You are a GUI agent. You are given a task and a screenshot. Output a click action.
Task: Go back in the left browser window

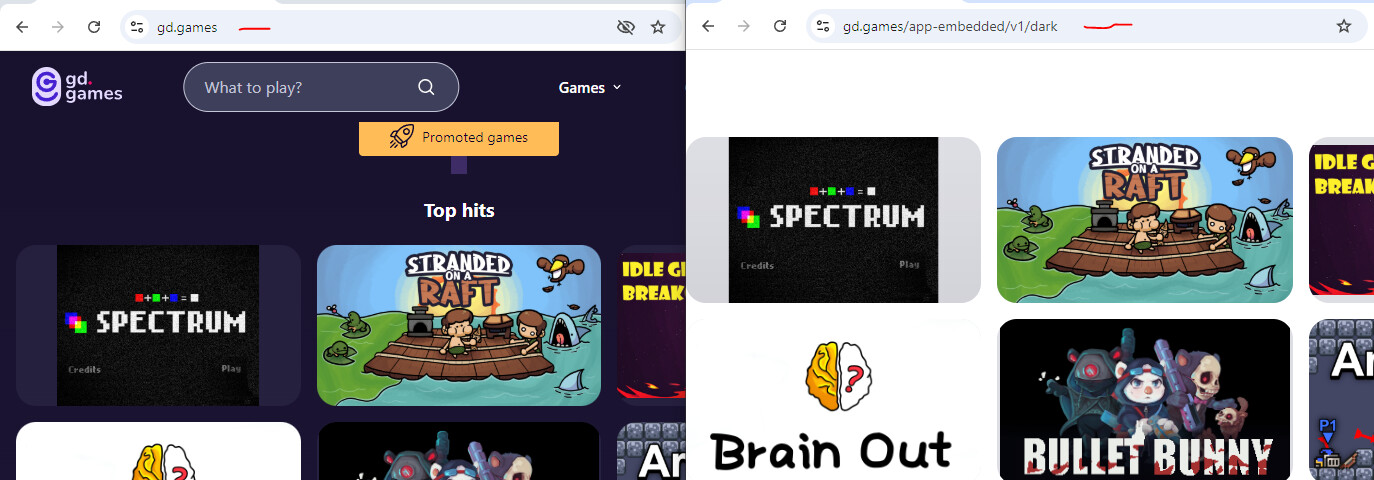22,27
